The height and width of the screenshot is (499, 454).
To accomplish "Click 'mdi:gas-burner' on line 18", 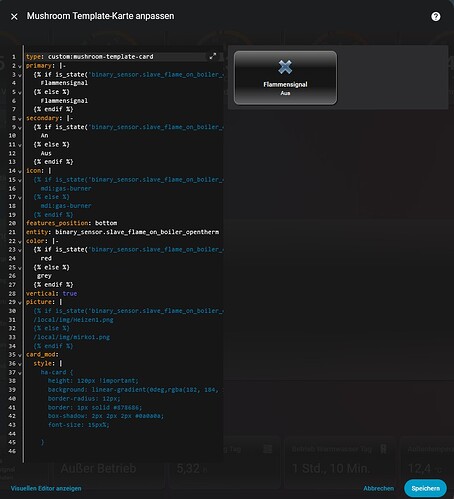I will pyautogui.click(x=66, y=206).
